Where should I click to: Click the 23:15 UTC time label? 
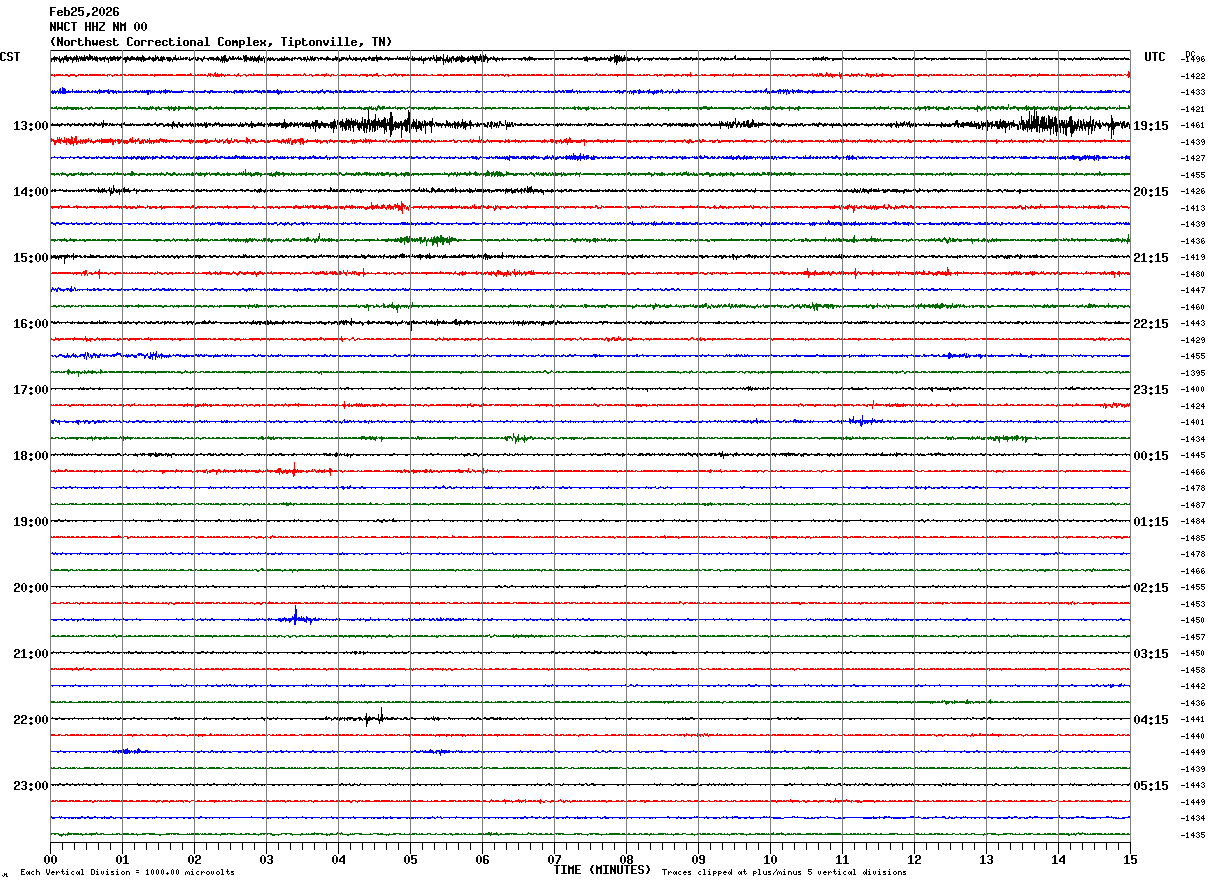[x=1151, y=390]
